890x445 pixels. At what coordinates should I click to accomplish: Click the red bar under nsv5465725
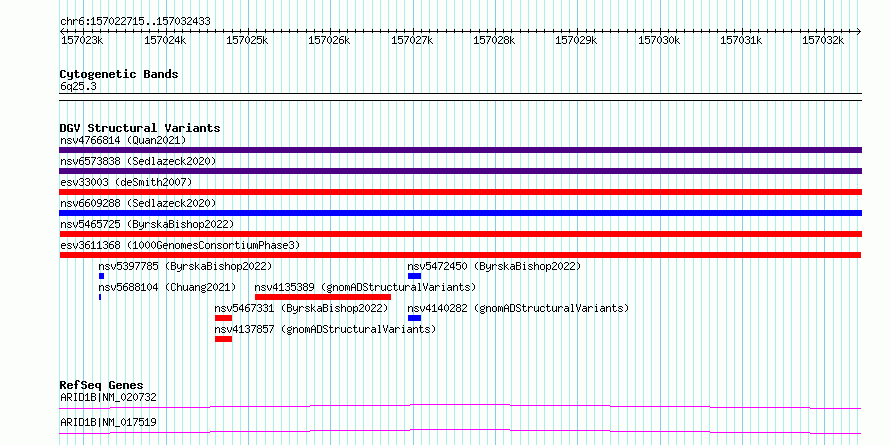point(460,234)
